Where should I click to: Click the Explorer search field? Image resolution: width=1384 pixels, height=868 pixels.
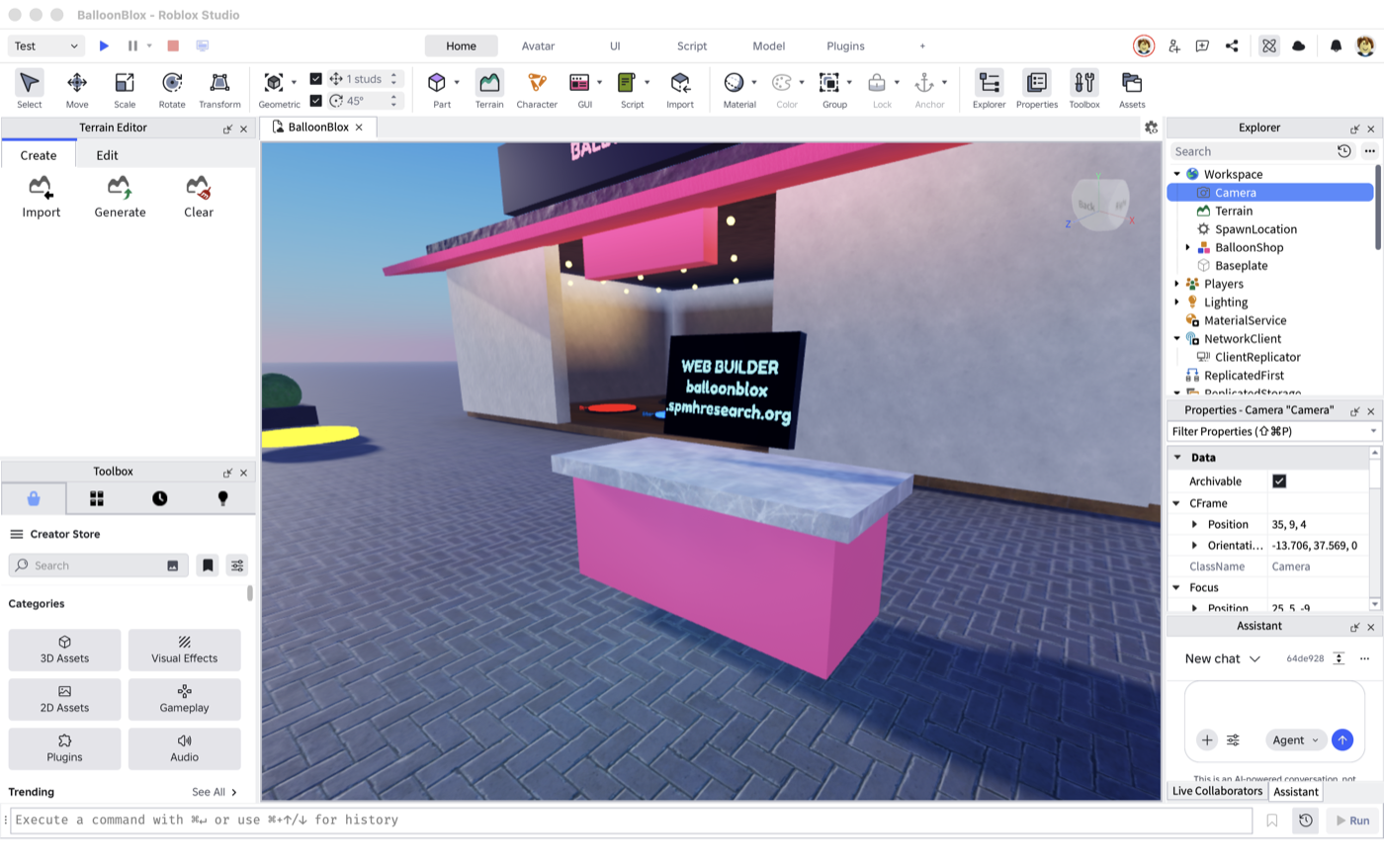coord(1251,151)
